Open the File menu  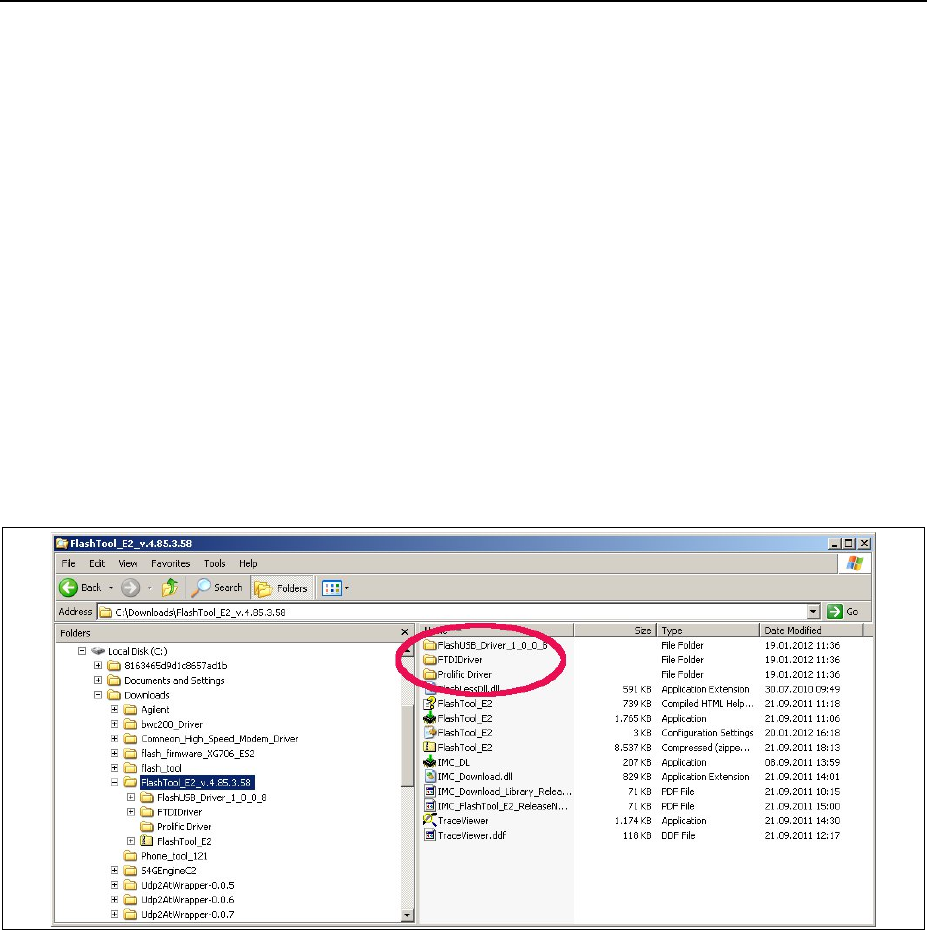pyautogui.click(x=68, y=563)
